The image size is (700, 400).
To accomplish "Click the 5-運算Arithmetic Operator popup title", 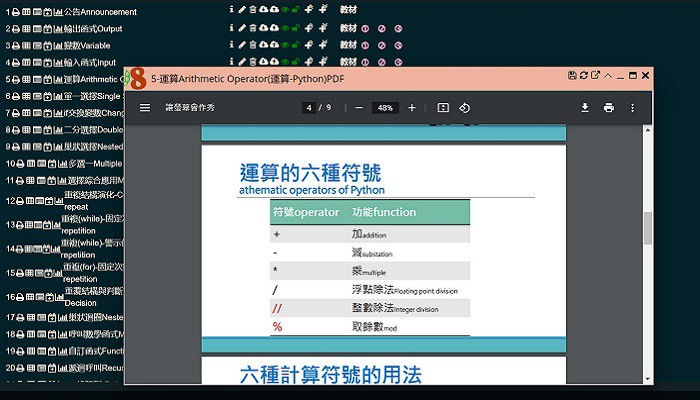I will [x=248, y=79].
